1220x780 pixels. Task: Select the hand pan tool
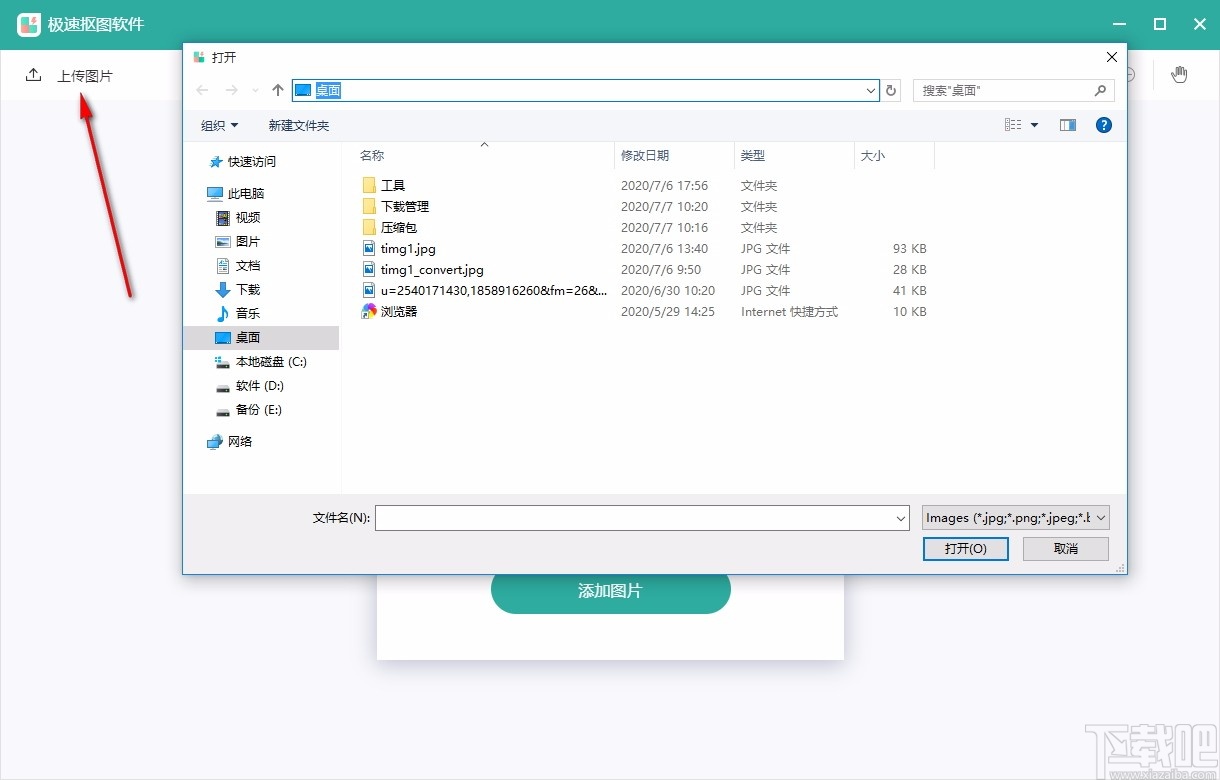(1179, 74)
